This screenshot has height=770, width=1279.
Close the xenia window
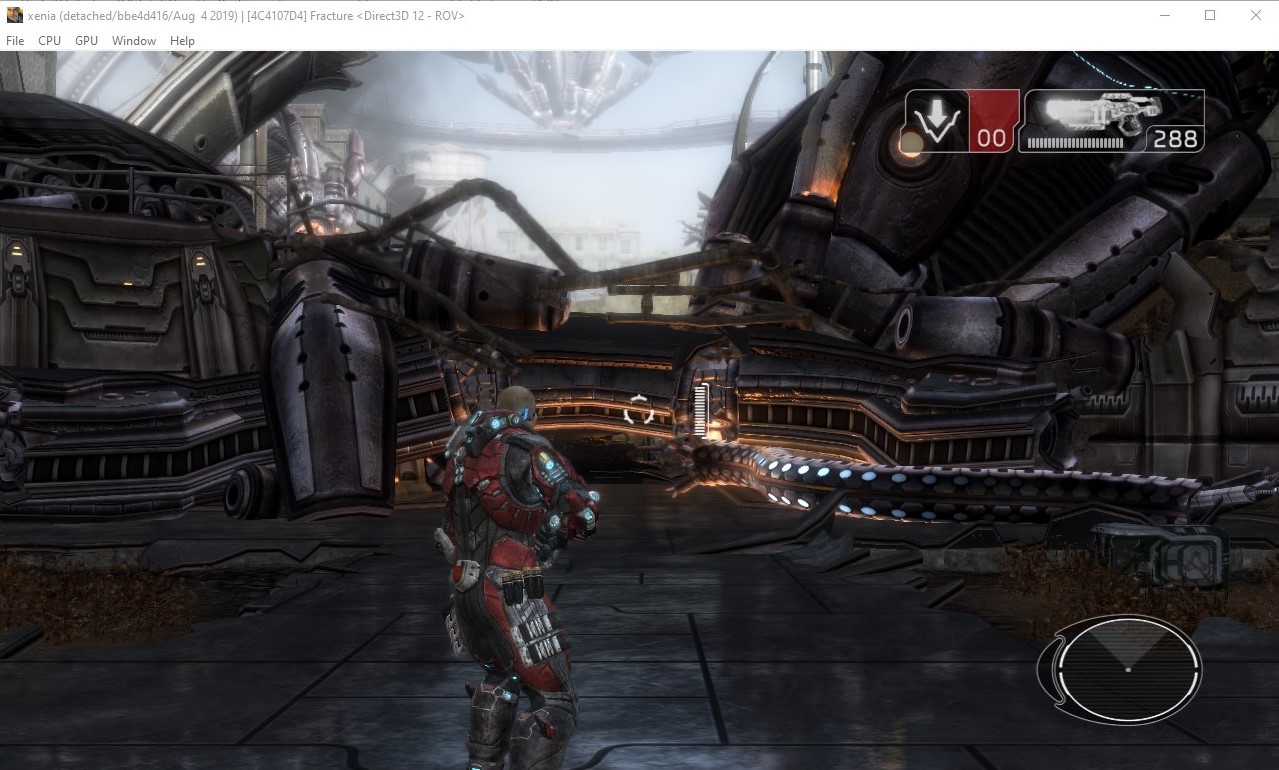coord(1256,15)
